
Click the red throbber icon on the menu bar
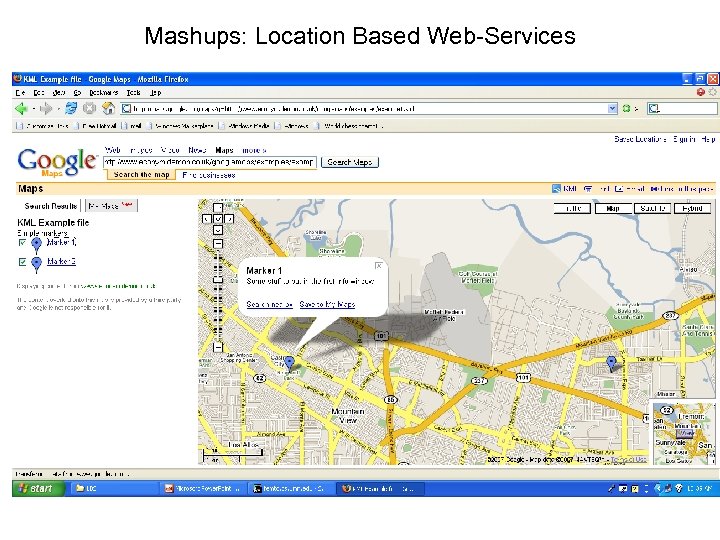(701, 92)
